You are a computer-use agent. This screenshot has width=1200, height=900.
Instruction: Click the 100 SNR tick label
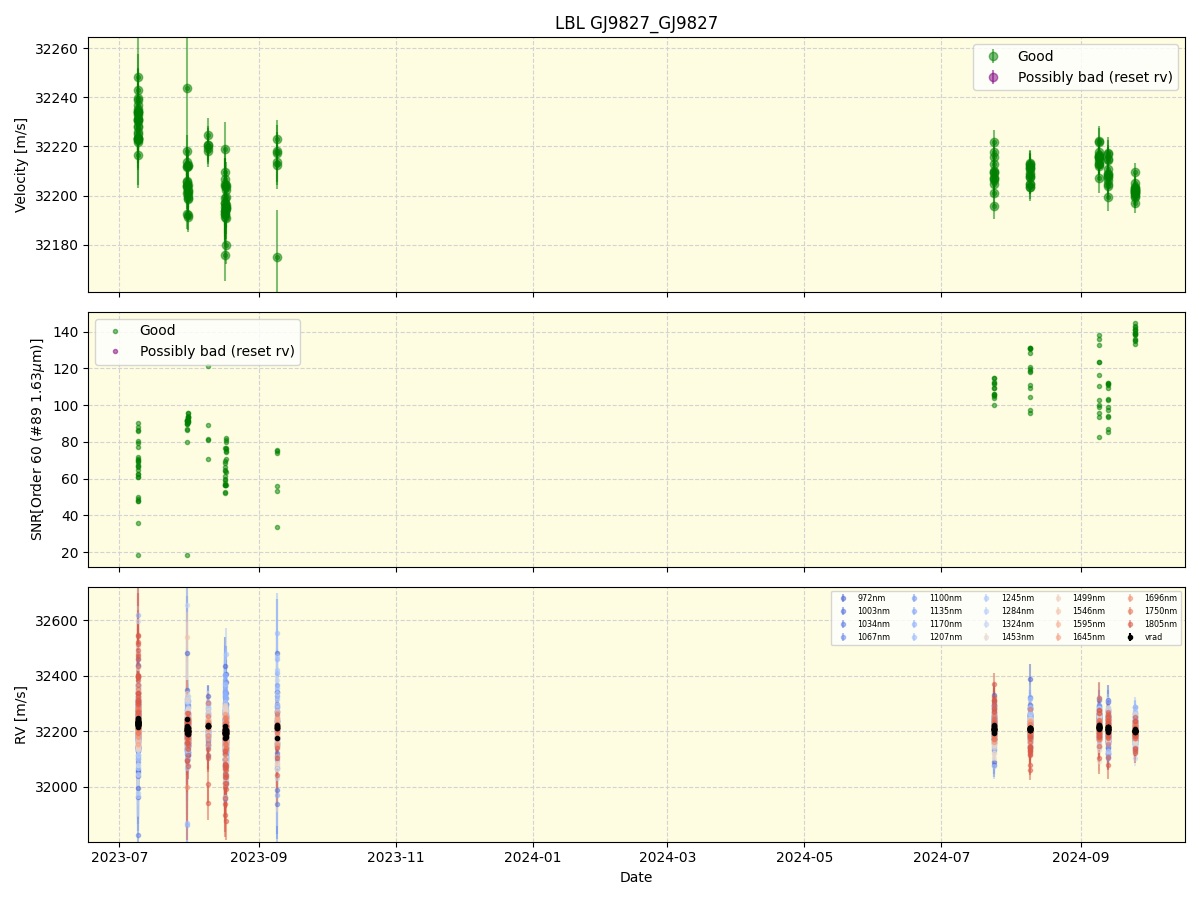click(67, 406)
